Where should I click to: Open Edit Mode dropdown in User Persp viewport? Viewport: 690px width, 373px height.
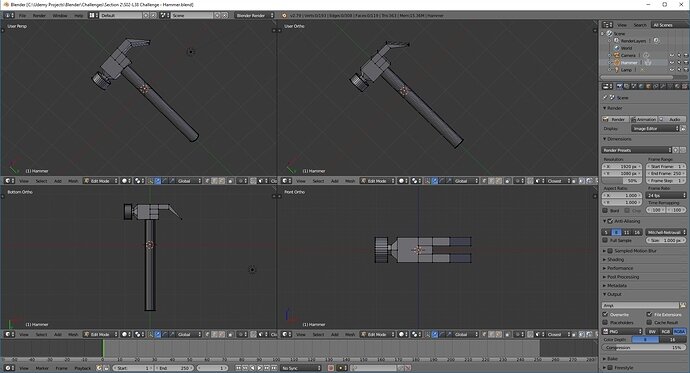[101, 181]
